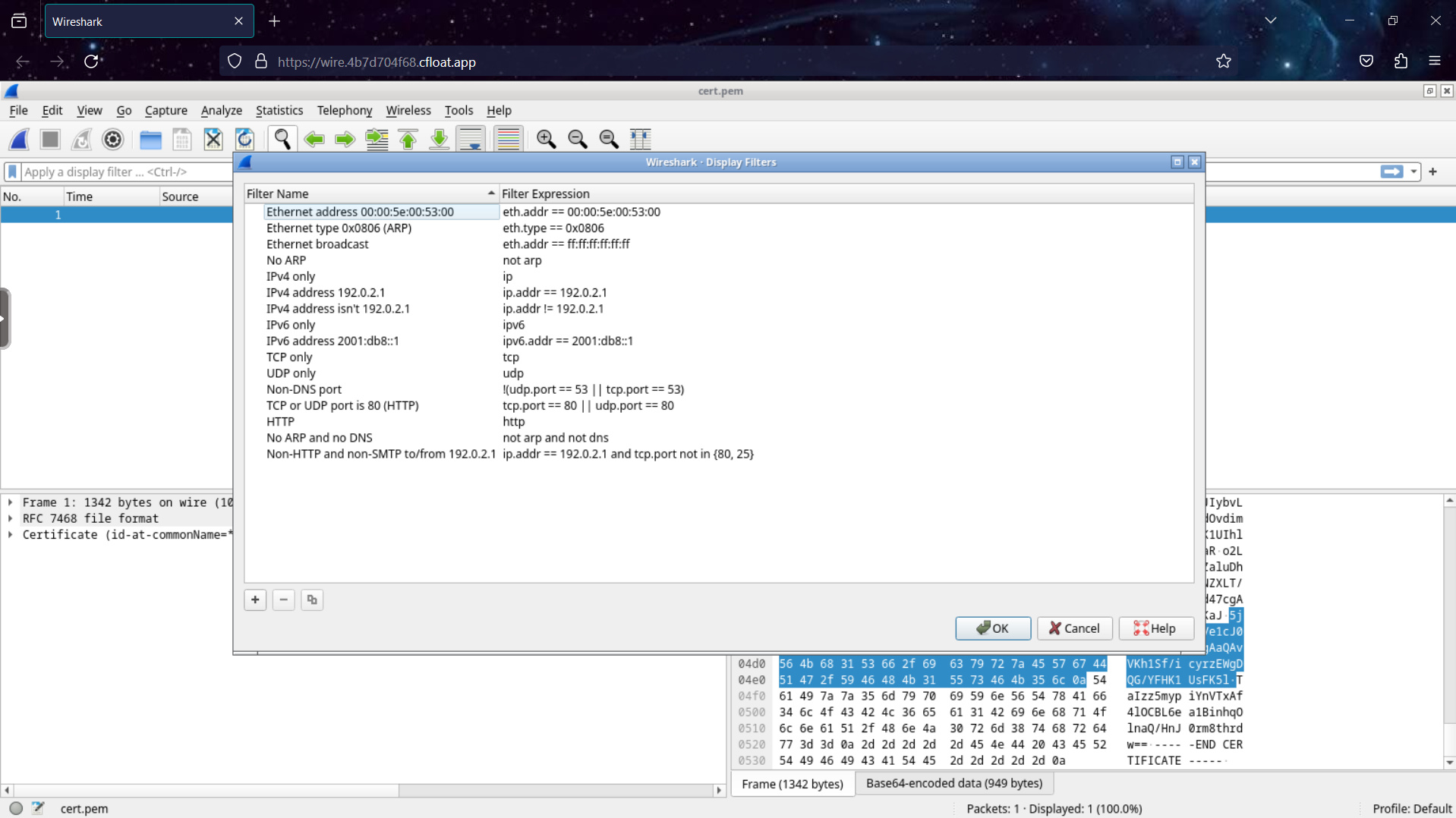Open the File menu
The width and height of the screenshot is (1456, 818).
click(18, 111)
